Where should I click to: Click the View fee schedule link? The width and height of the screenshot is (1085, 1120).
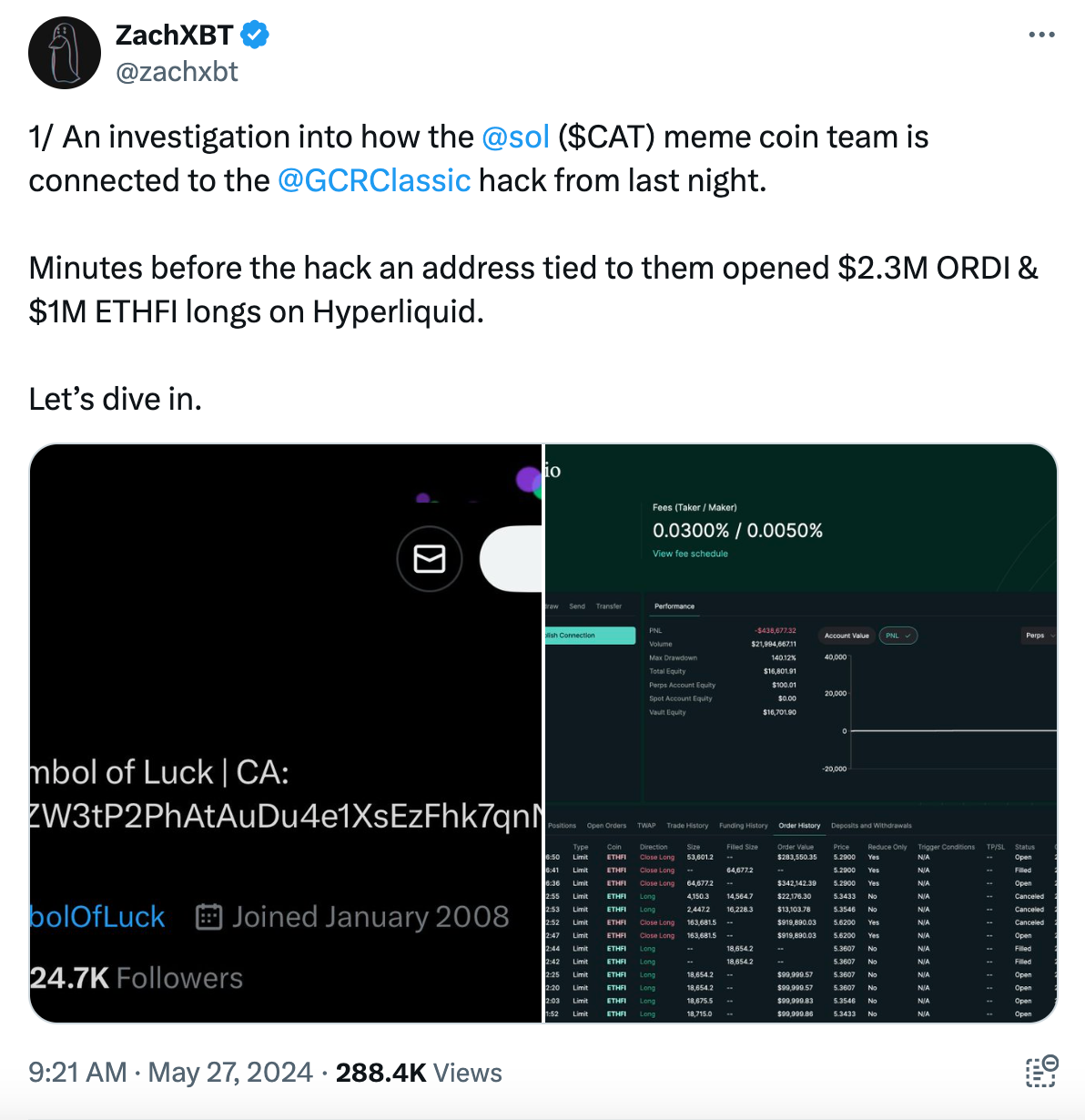tap(690, 554)
